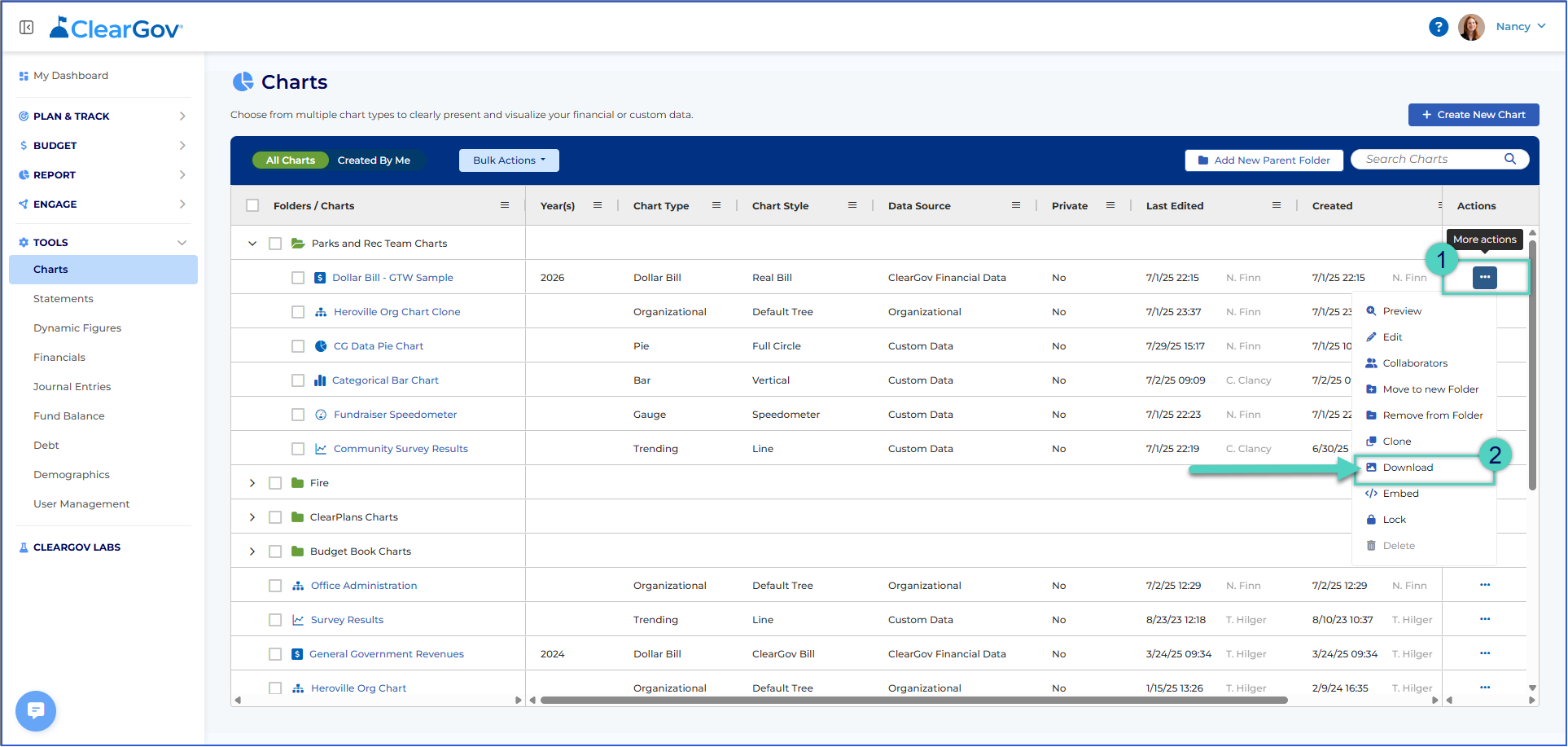Expand the BUDGET sidebar section

103,146
